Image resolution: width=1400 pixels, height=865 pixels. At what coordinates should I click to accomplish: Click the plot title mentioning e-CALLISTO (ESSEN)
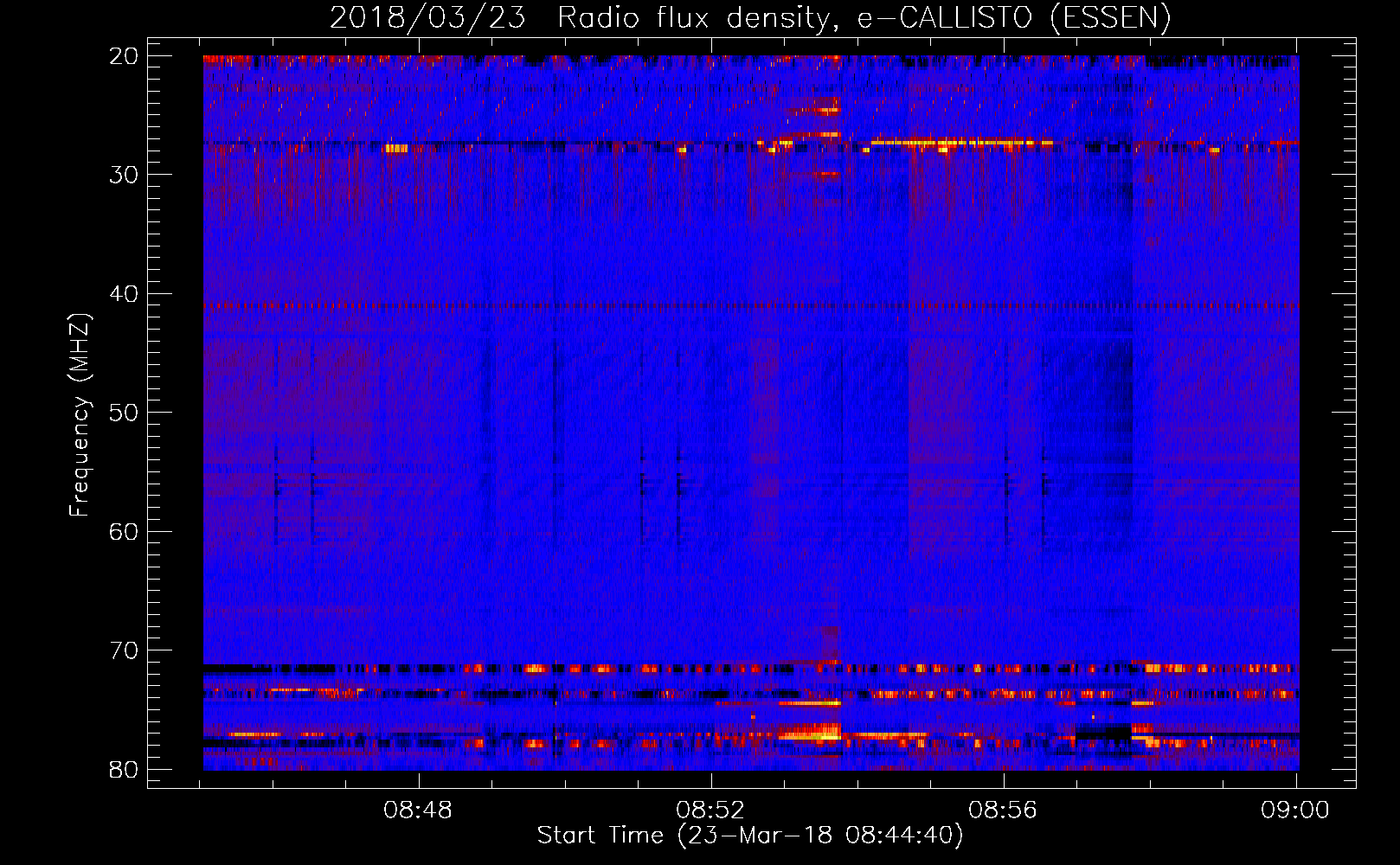(x=750, y=17)
